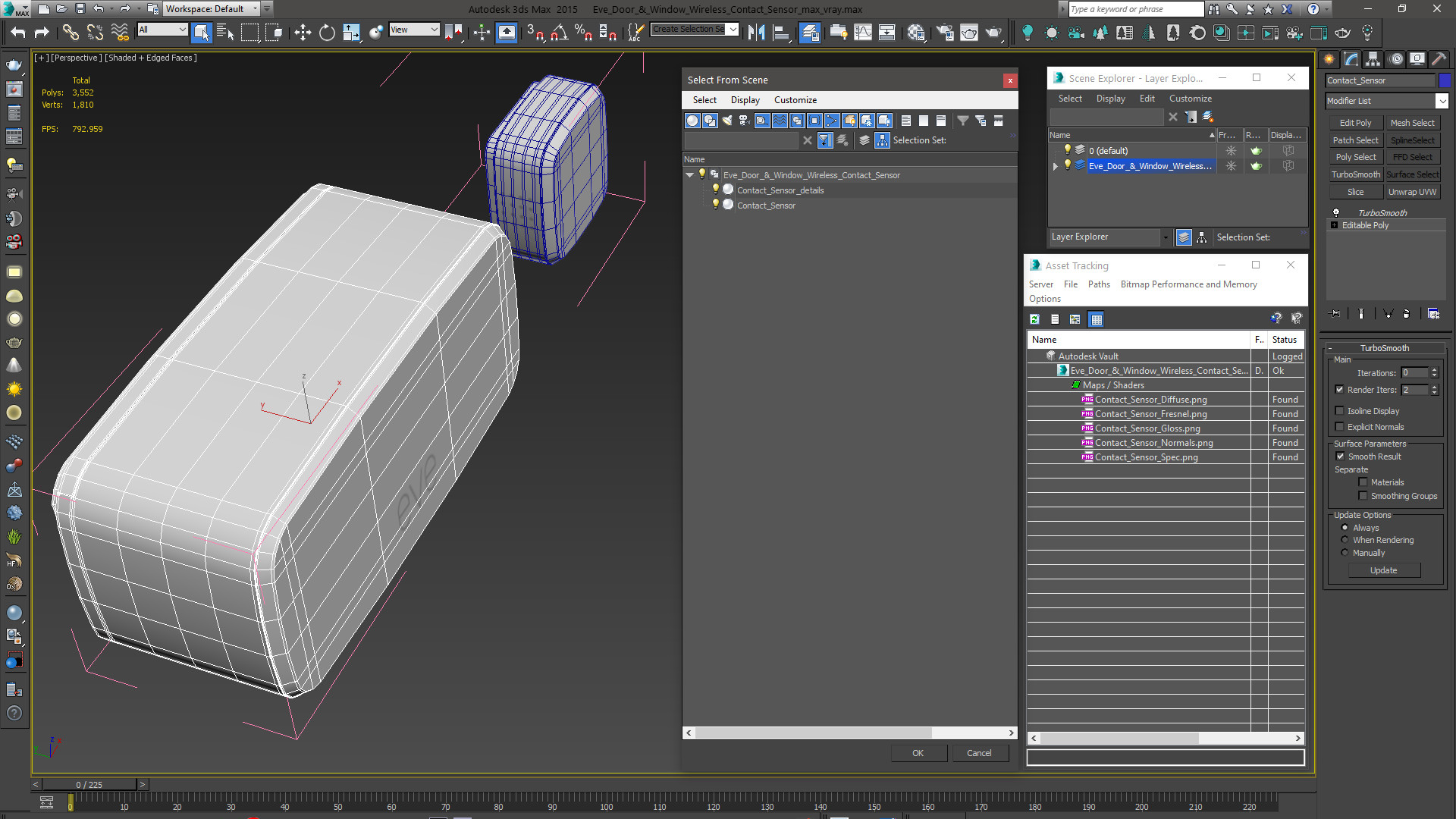Enable Isoline Display checkbox
The image size is (1456, 819).
click(1339, 411)
